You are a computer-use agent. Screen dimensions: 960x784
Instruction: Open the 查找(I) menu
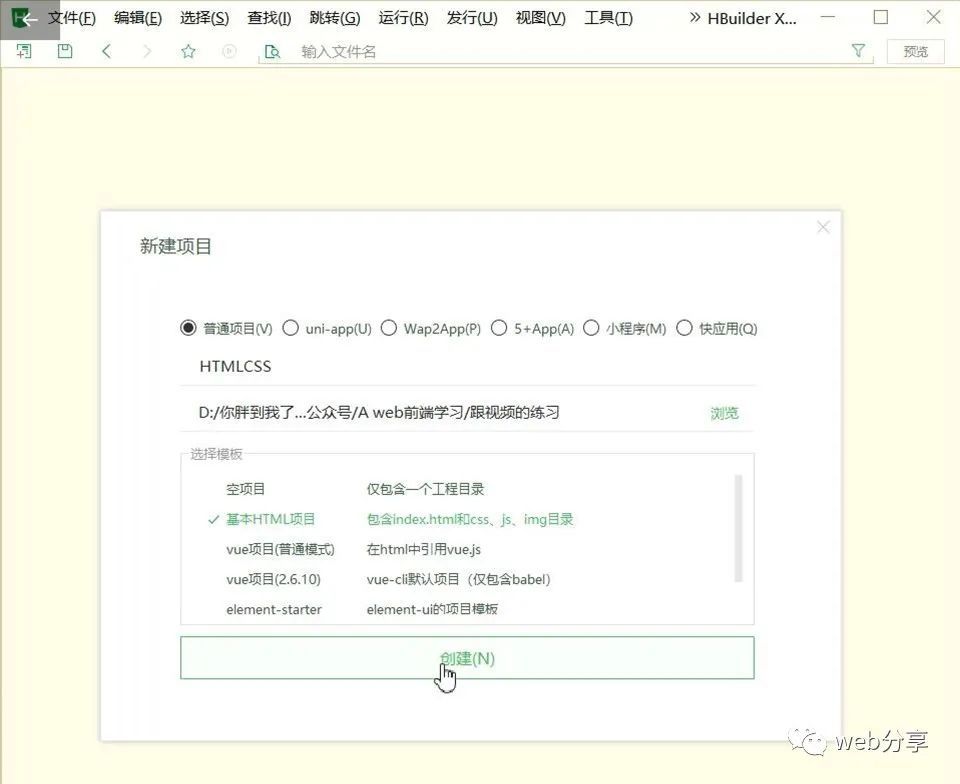coord(269,18)
